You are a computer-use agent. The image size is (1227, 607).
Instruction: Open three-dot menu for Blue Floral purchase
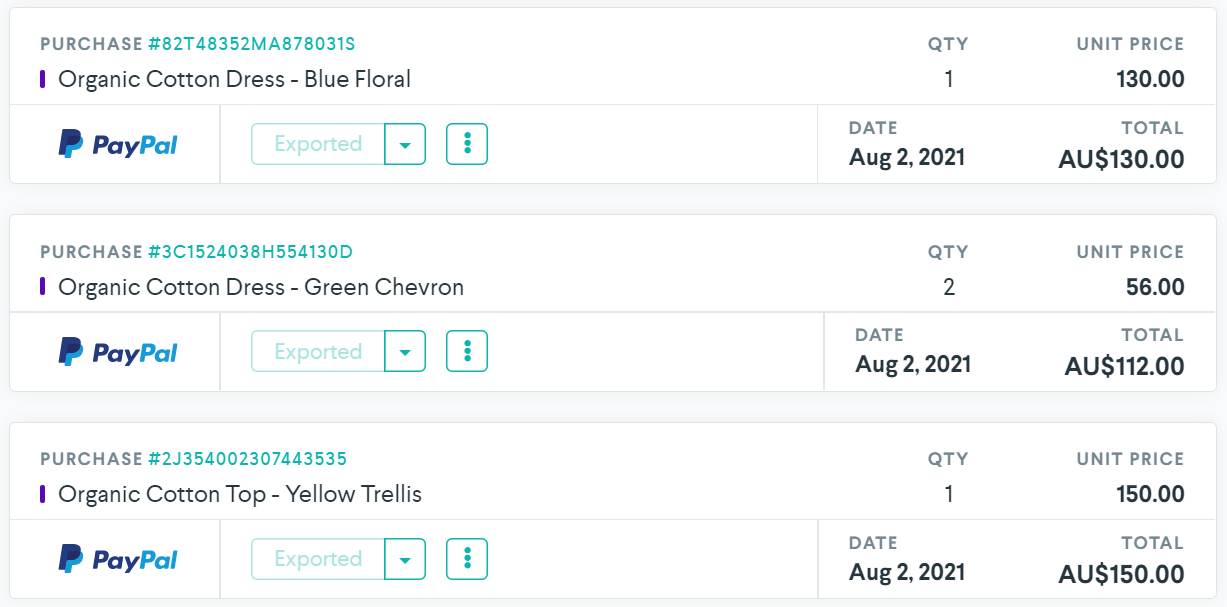point(467,144)
